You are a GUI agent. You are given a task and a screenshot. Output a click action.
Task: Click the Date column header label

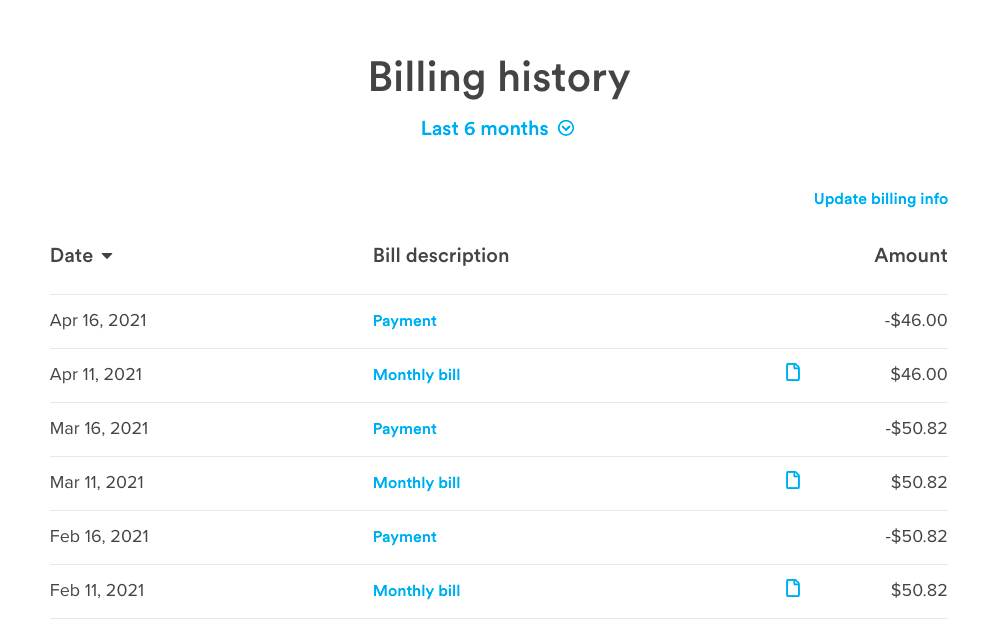(x=71, y=256)
